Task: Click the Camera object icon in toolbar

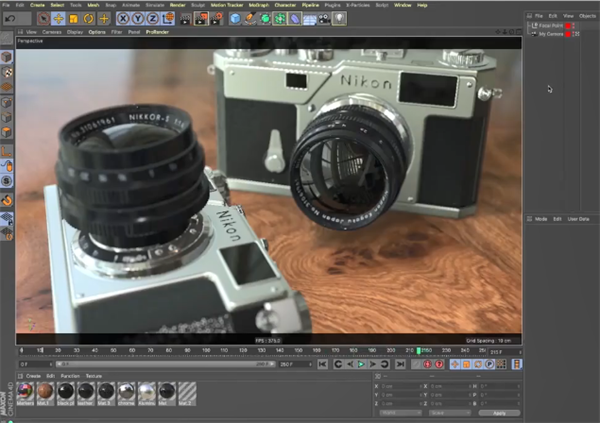Action: click(x=324, y=18)
